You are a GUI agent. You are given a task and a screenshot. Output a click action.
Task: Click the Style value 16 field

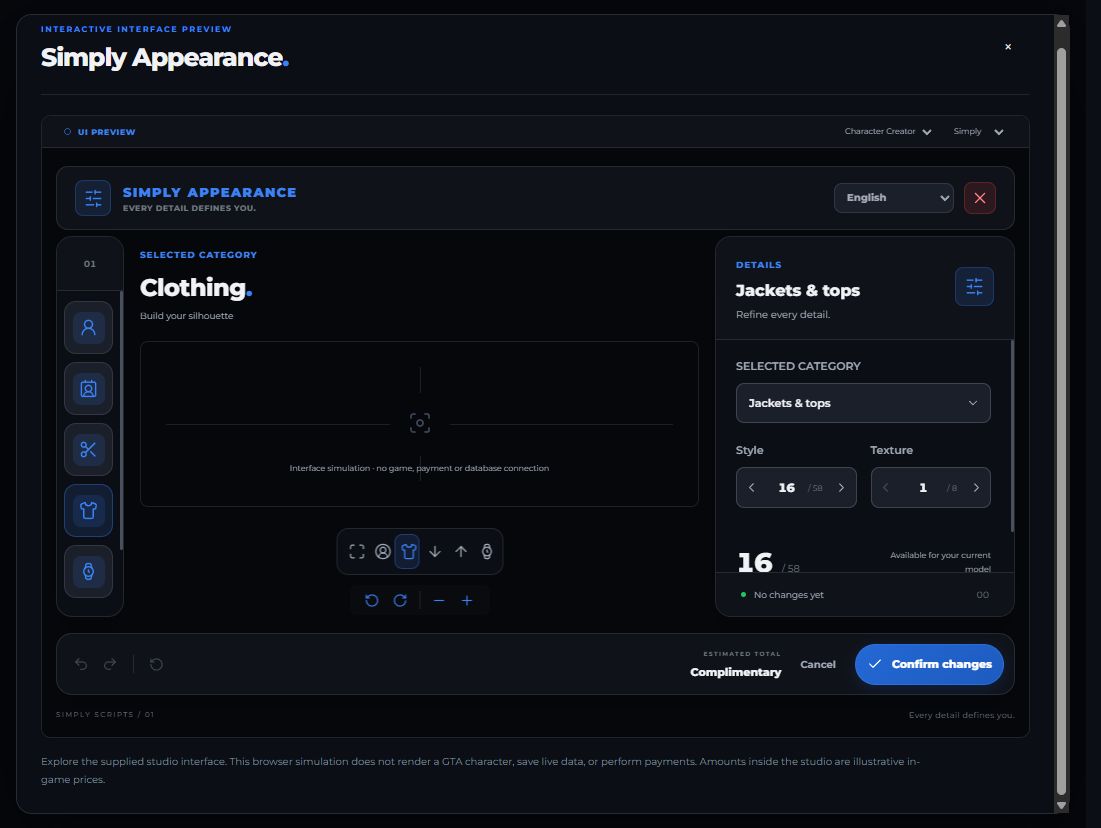(786, 487)
